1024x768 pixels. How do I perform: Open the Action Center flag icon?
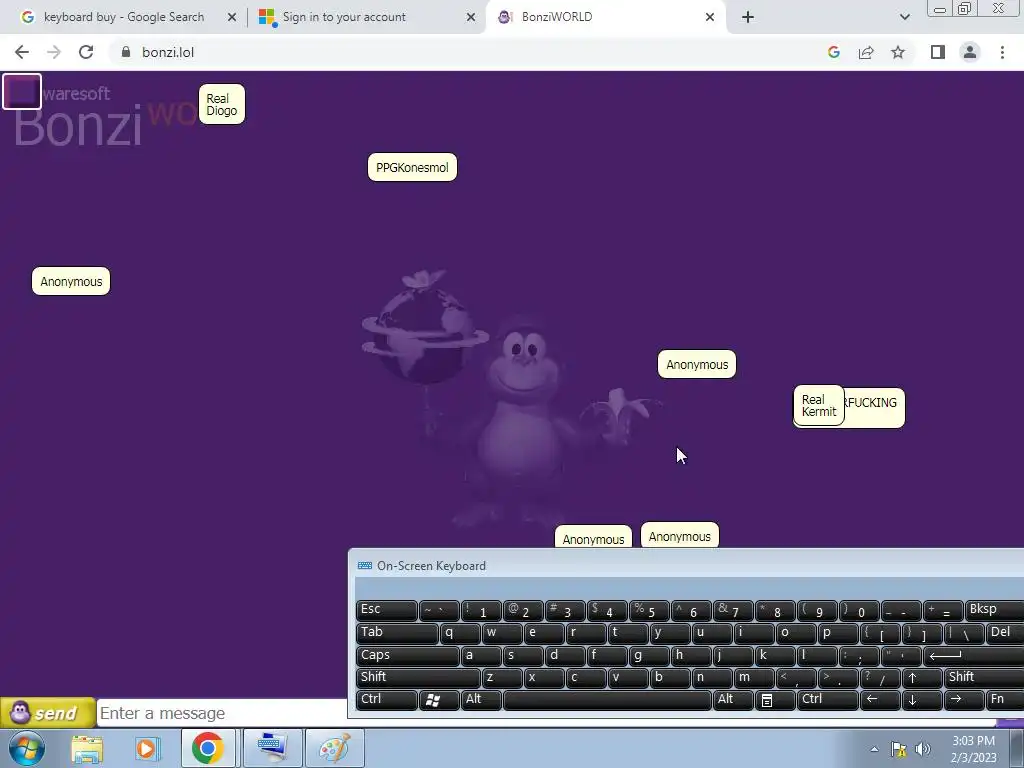(899, 749)
